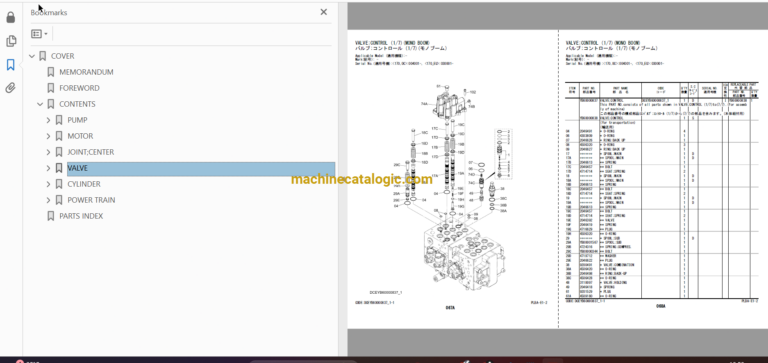768x363 pixels.
Task: Click the parts list table on right page
Action: point(662,190)
